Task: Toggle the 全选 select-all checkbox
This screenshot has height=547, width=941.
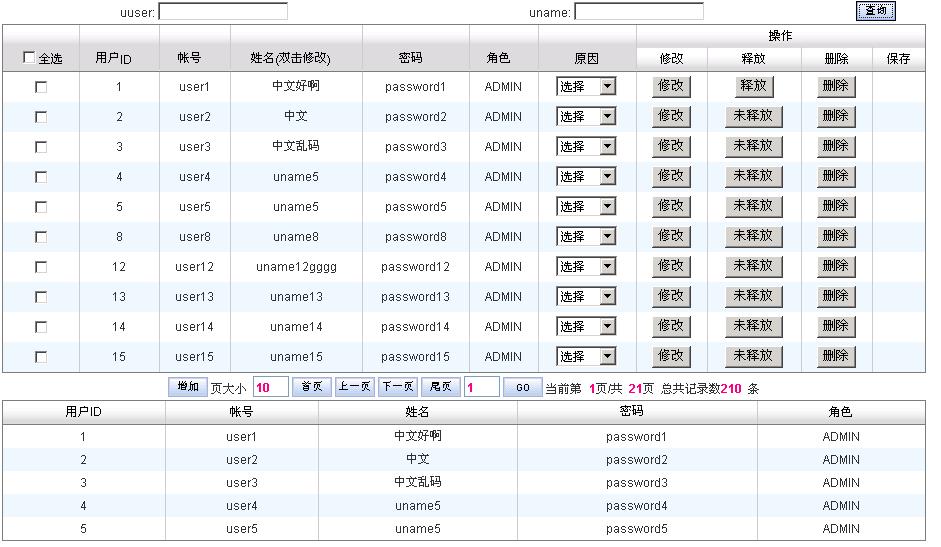Action: pyautogui.click(x=29, y=58)
